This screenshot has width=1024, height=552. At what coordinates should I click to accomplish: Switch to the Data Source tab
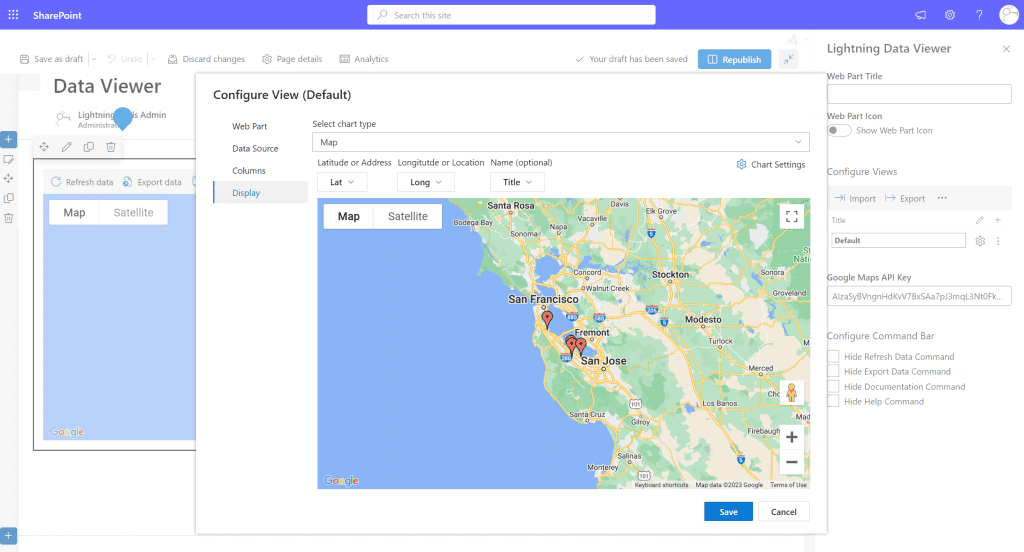(x=255, y=148)
